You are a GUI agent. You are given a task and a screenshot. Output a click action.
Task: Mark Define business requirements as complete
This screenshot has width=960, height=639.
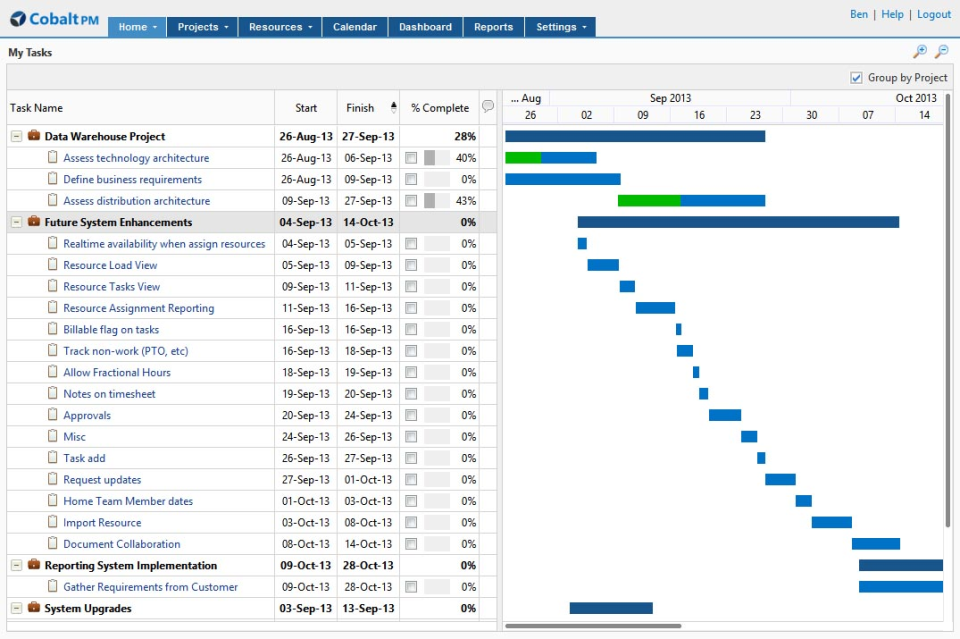coord(411,180)
